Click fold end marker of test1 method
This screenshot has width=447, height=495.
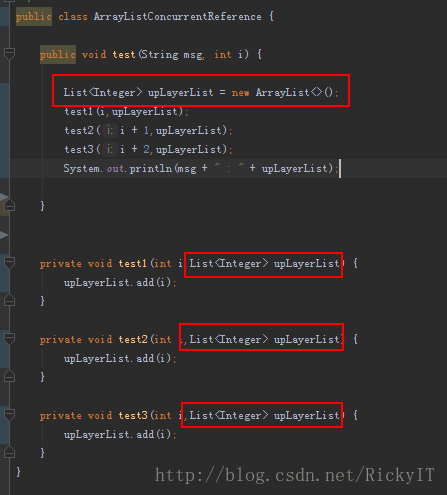click(9, 301)
